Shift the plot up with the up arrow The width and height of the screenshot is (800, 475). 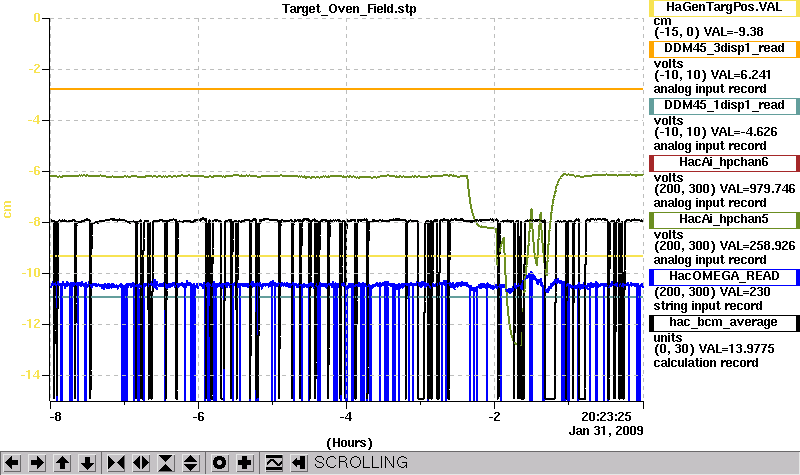[x=62, y=463]
